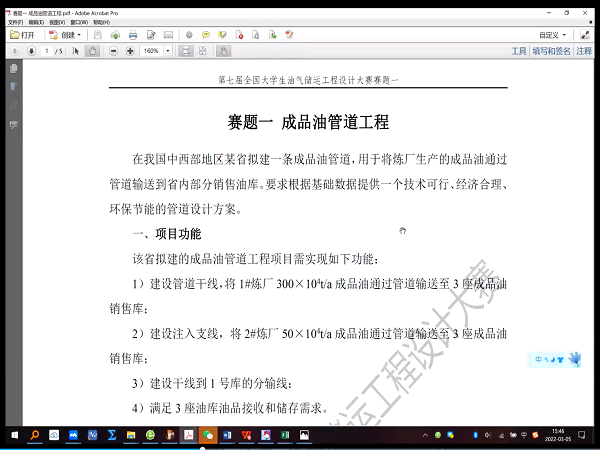This screenshot has width=600, height=450.
Task: Open the notification center icon
Action: pyautogui.click(x=582, y=435)
